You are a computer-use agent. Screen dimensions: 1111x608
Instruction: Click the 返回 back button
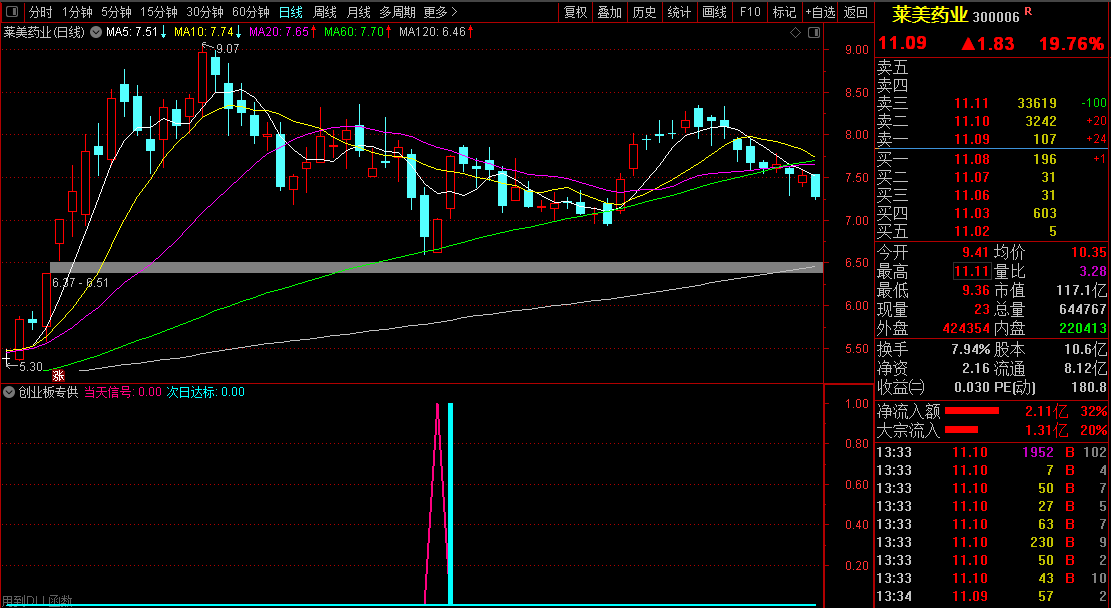tap(856, 12)
